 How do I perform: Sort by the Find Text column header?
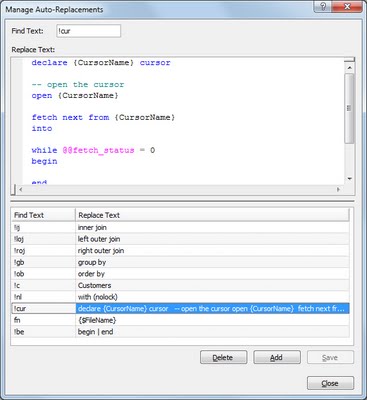[43, 215]
